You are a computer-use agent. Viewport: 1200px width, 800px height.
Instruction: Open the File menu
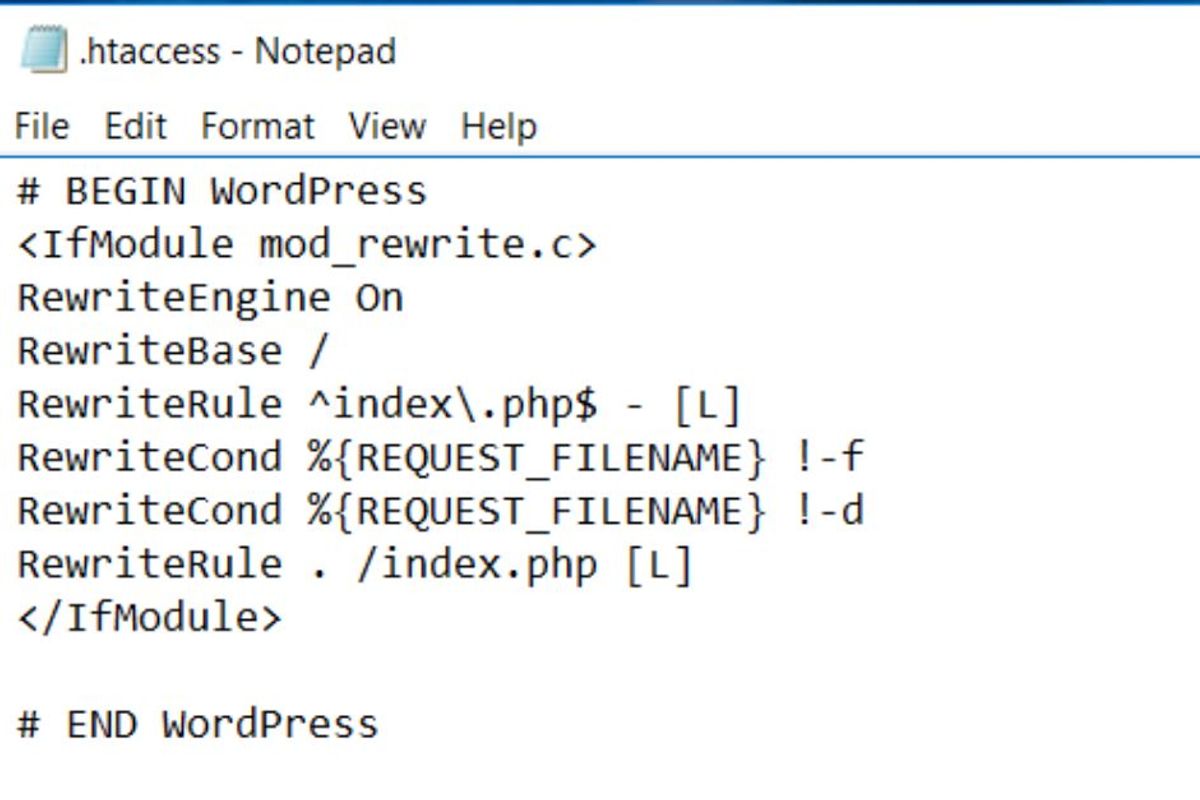click(x=40, y=126)
